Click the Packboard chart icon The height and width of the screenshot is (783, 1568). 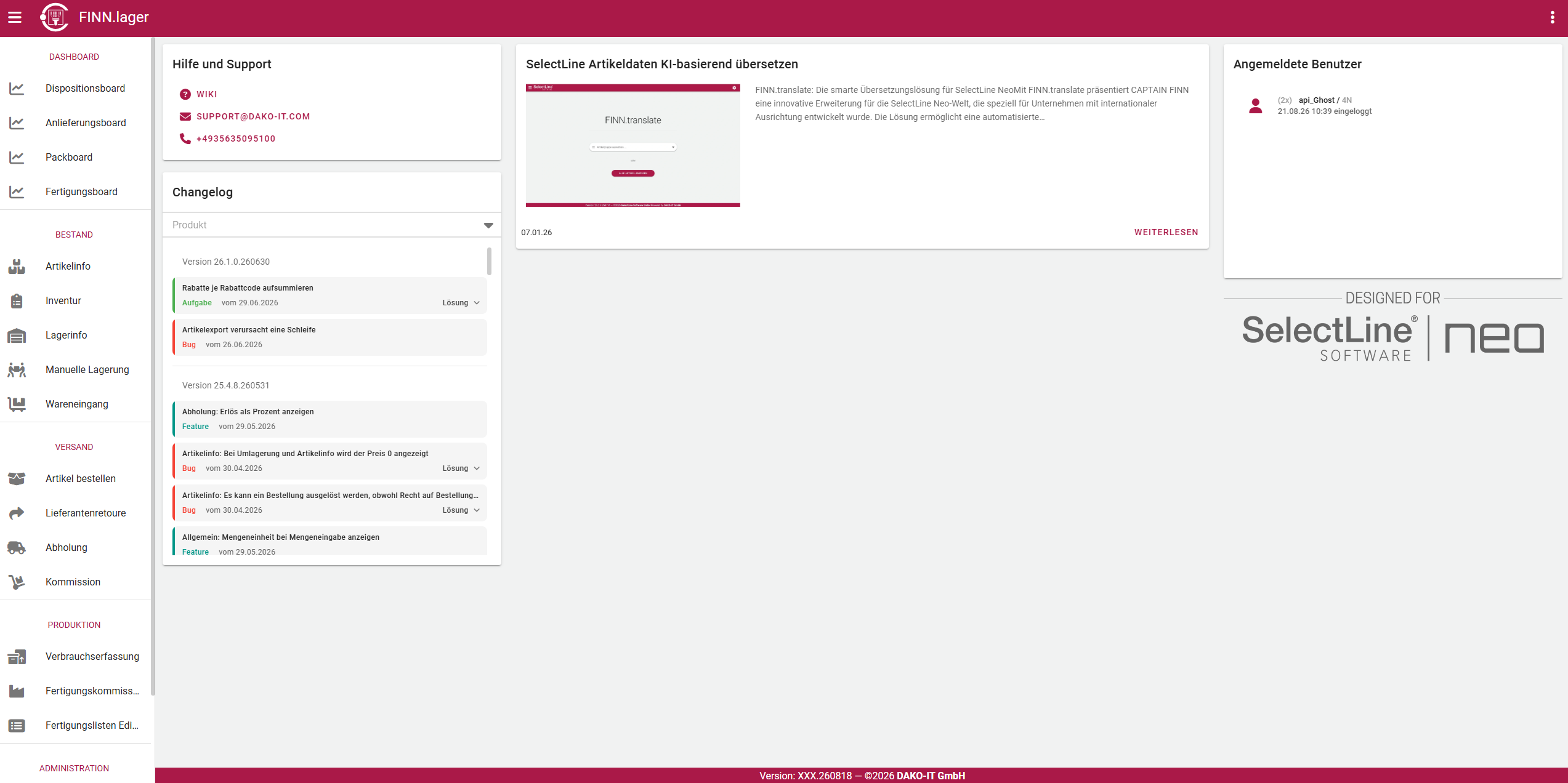pos(17,158)
